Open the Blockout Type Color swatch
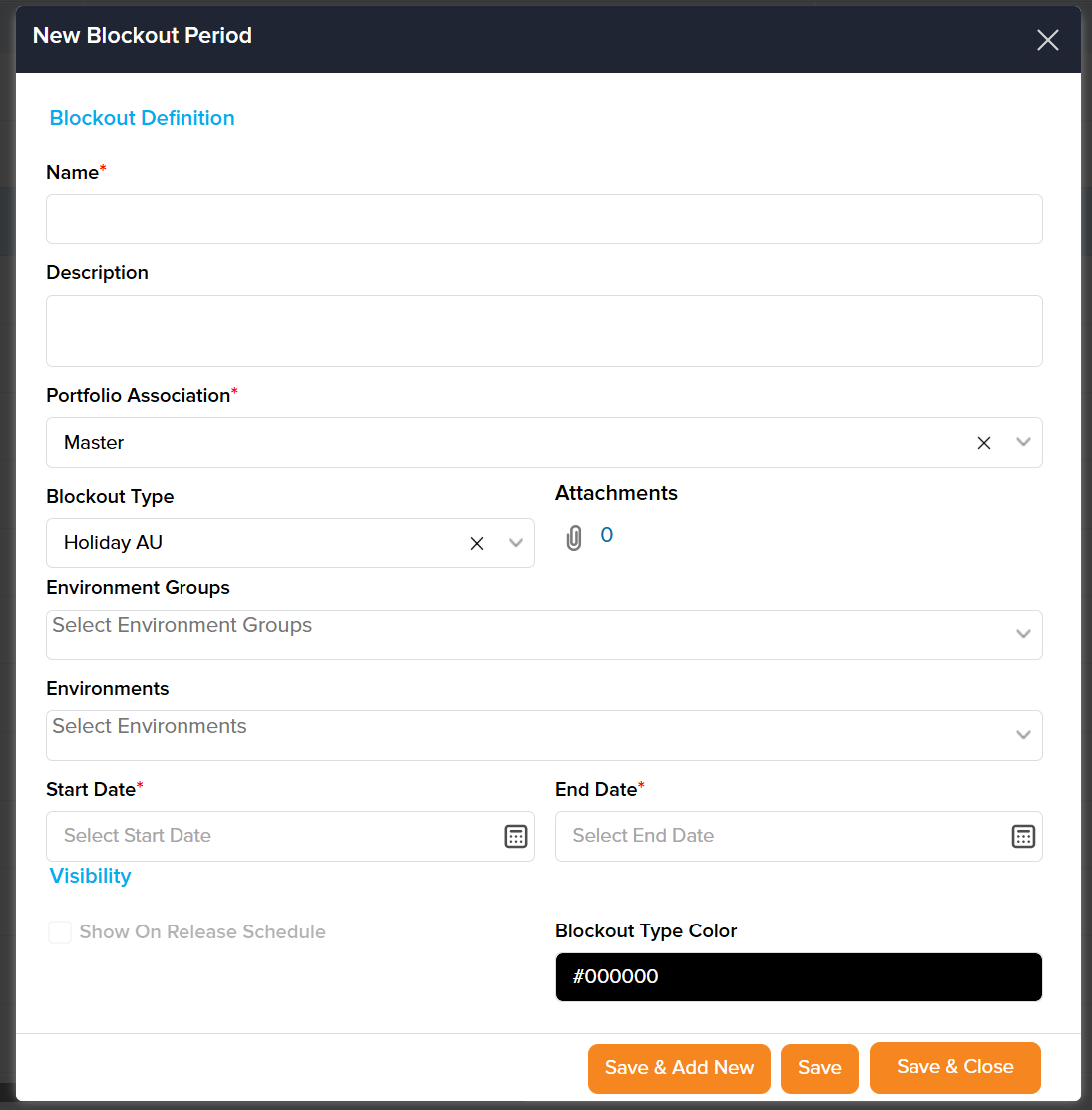Viewport: 1092px width, 1110px height. click(x=798, y=977)
